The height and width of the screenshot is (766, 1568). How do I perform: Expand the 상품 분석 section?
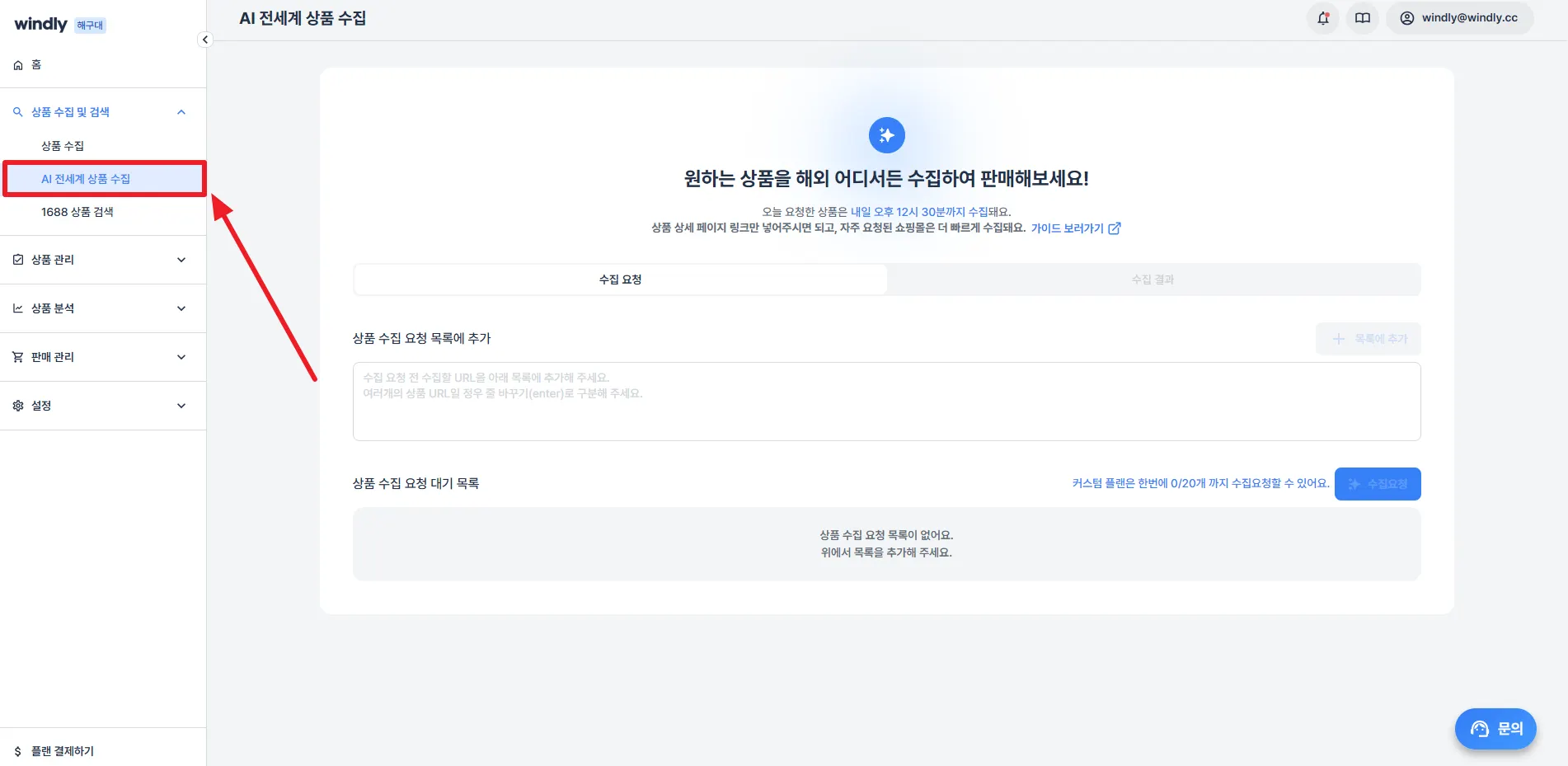tap(181, 308)
